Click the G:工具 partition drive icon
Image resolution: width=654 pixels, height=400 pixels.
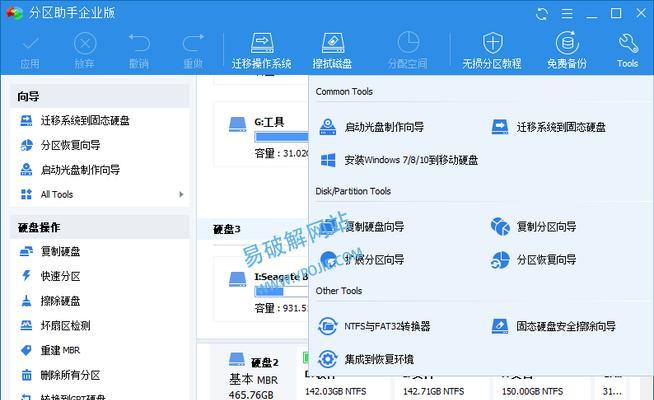(x=238, y=124)
